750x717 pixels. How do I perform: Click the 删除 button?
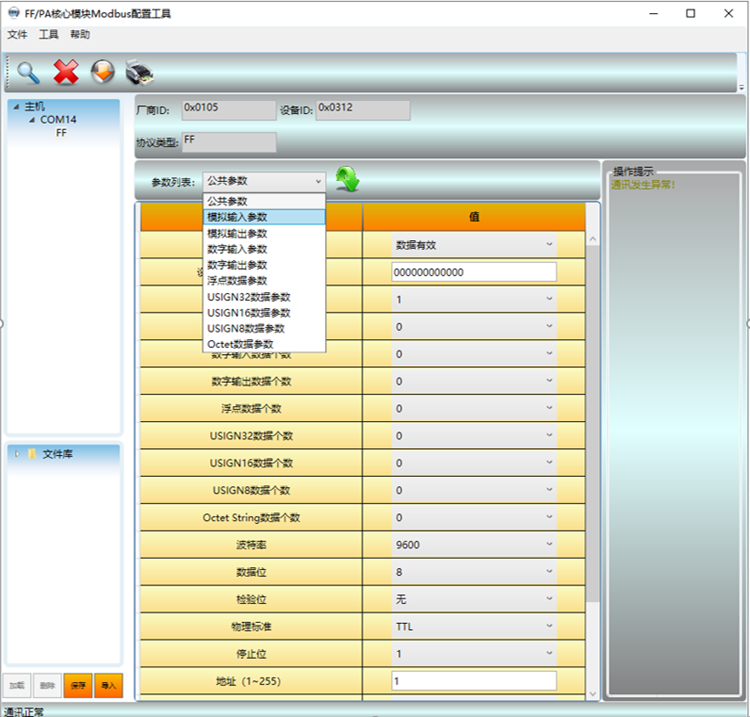[x=47, y=685]
